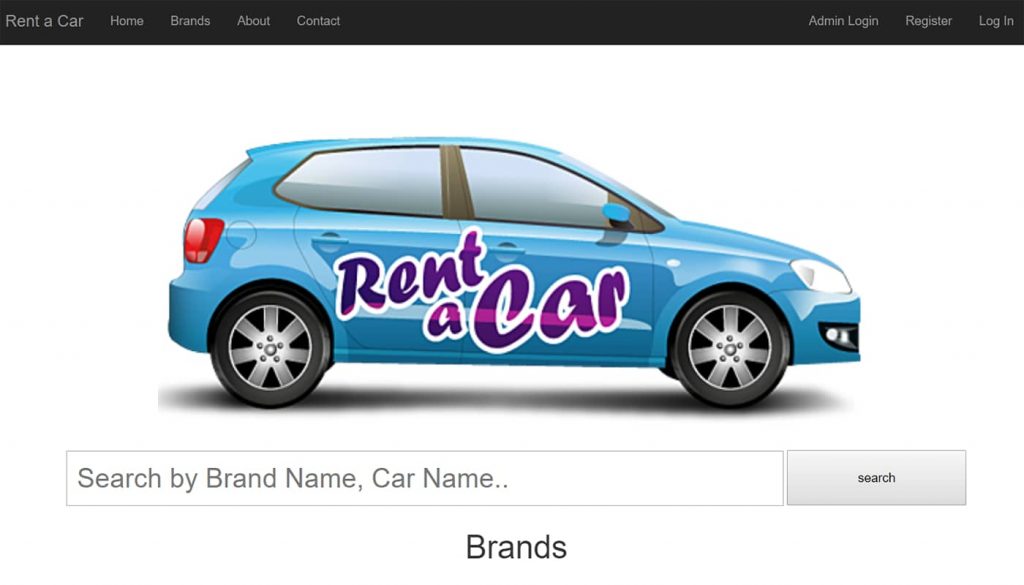
Task: Return home via the Rent a Car brand link
Action: [44, 20]
